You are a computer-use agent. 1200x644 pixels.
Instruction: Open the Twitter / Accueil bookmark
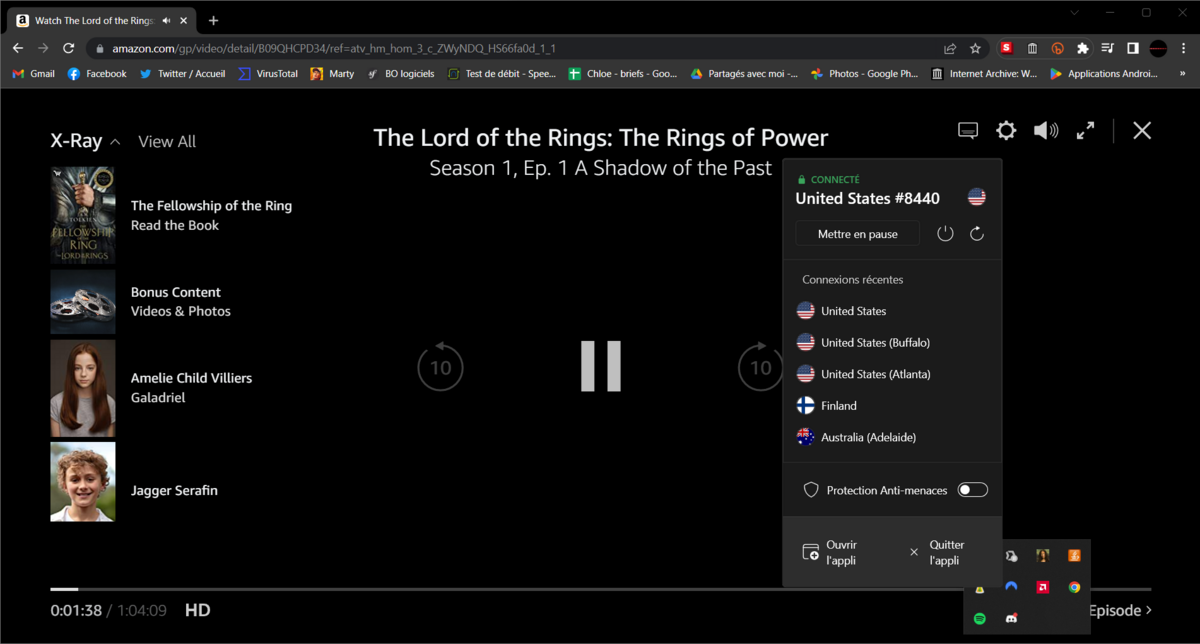pyautogui.click(x=182, y=74)
